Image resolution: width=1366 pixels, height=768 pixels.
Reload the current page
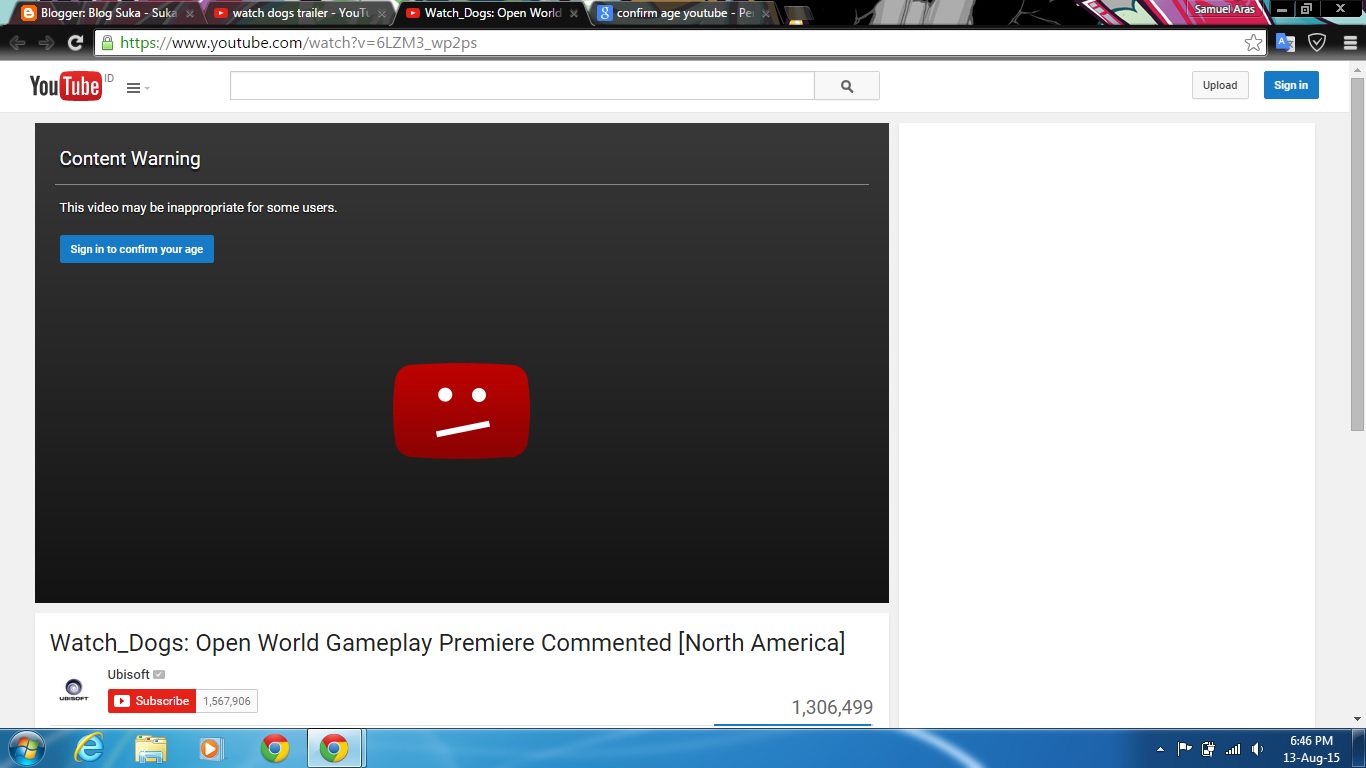click(75, 43)
